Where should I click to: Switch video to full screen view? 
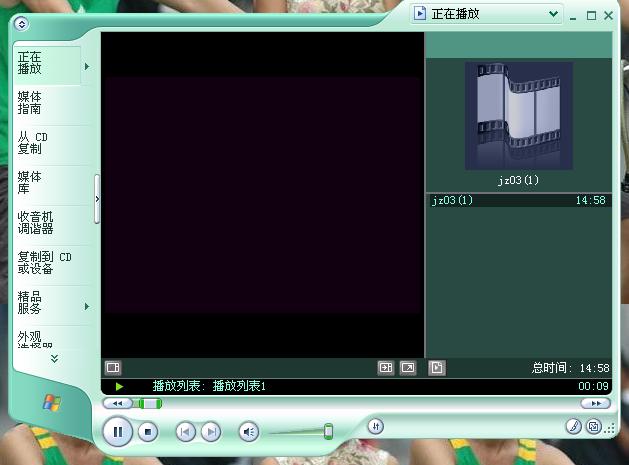408,368
